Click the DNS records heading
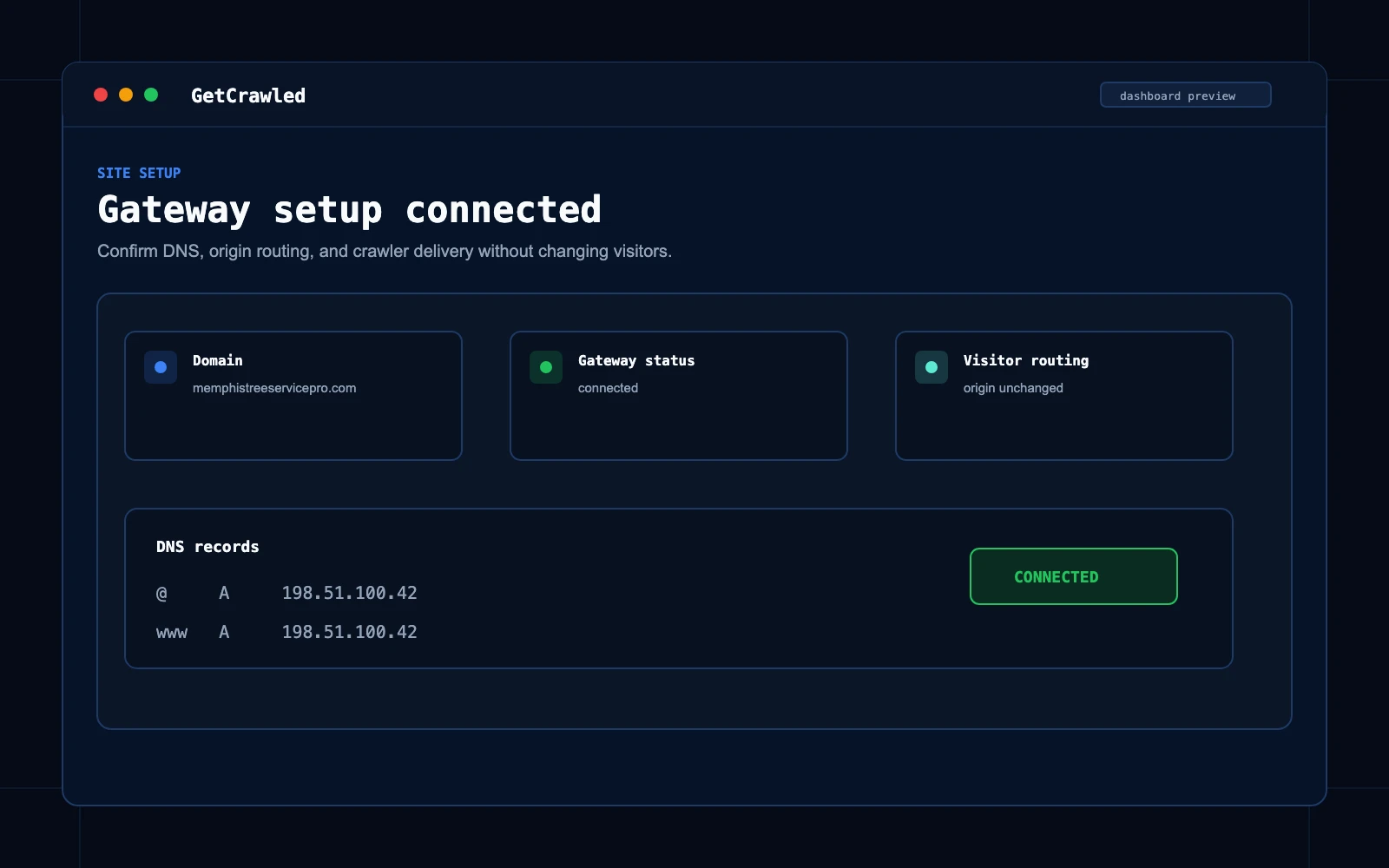 (x=207, y=547)
